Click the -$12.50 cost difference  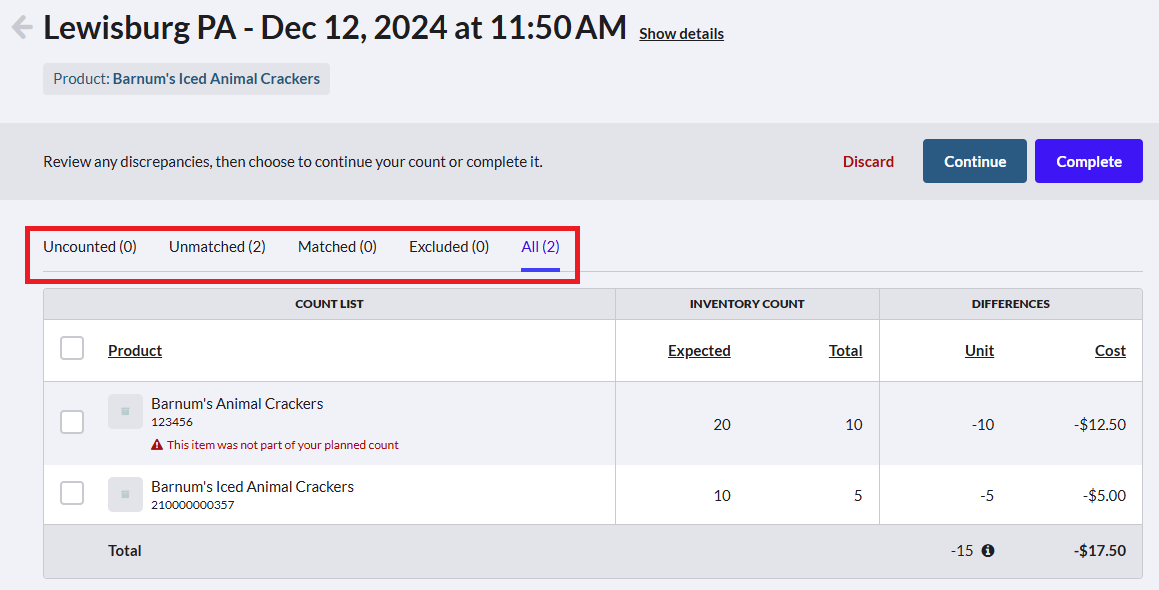(1100, 424)
